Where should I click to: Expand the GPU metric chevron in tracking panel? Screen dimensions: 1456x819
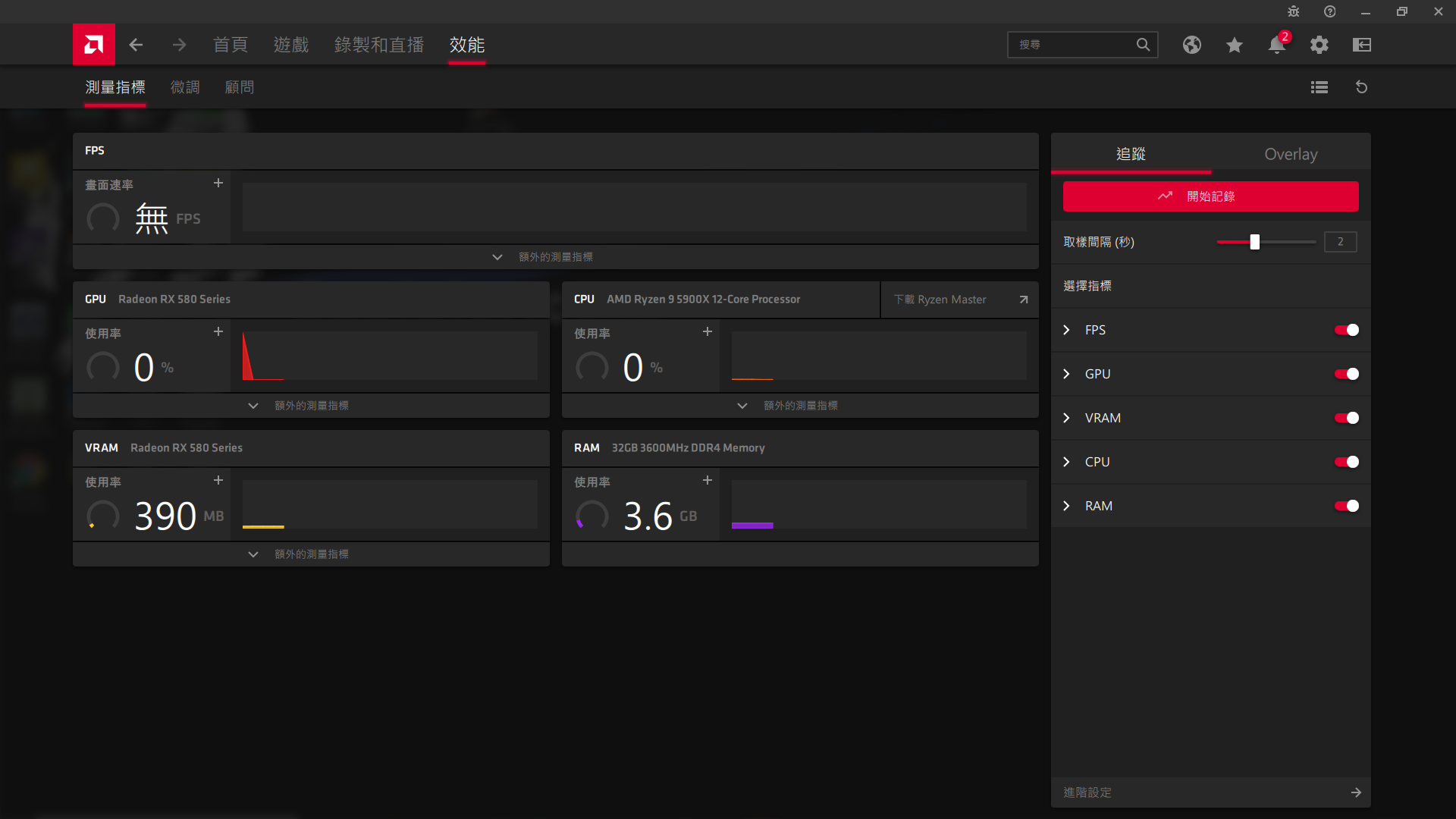[1066, 374]
